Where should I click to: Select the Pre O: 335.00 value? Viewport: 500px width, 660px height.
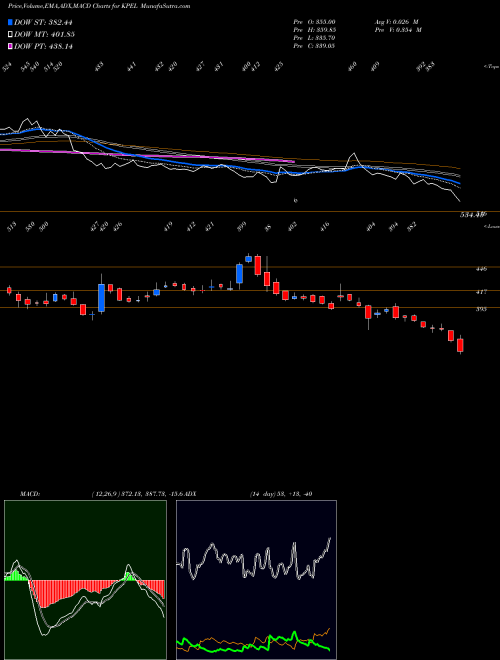coord(314,21)
